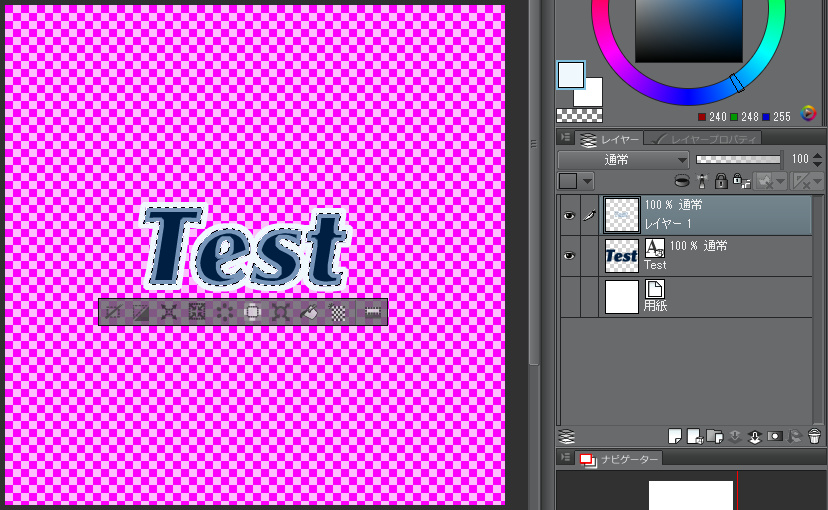
Task: Toggle Lock layer padlock
Action: [721, 181]
